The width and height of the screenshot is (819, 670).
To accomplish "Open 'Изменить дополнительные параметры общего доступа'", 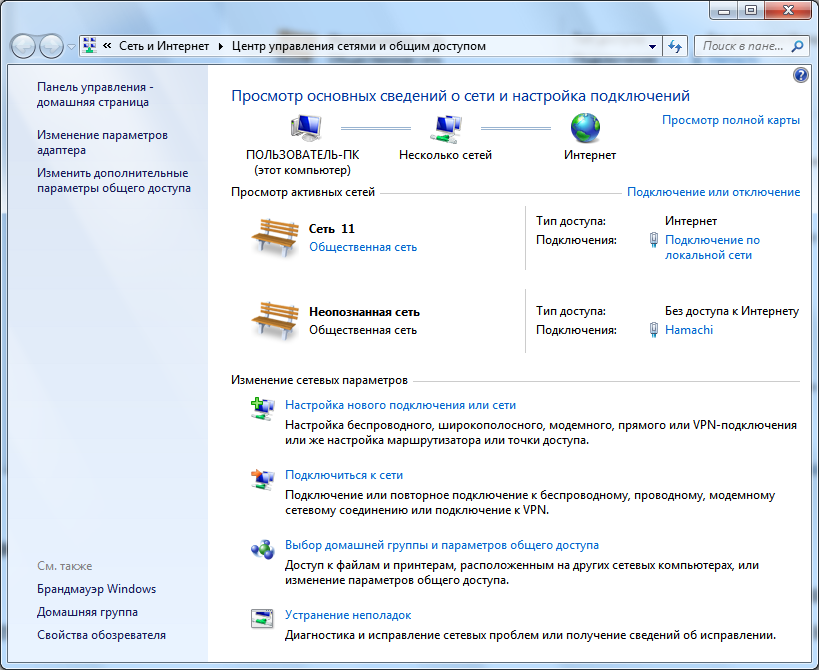I will (113, 180).
